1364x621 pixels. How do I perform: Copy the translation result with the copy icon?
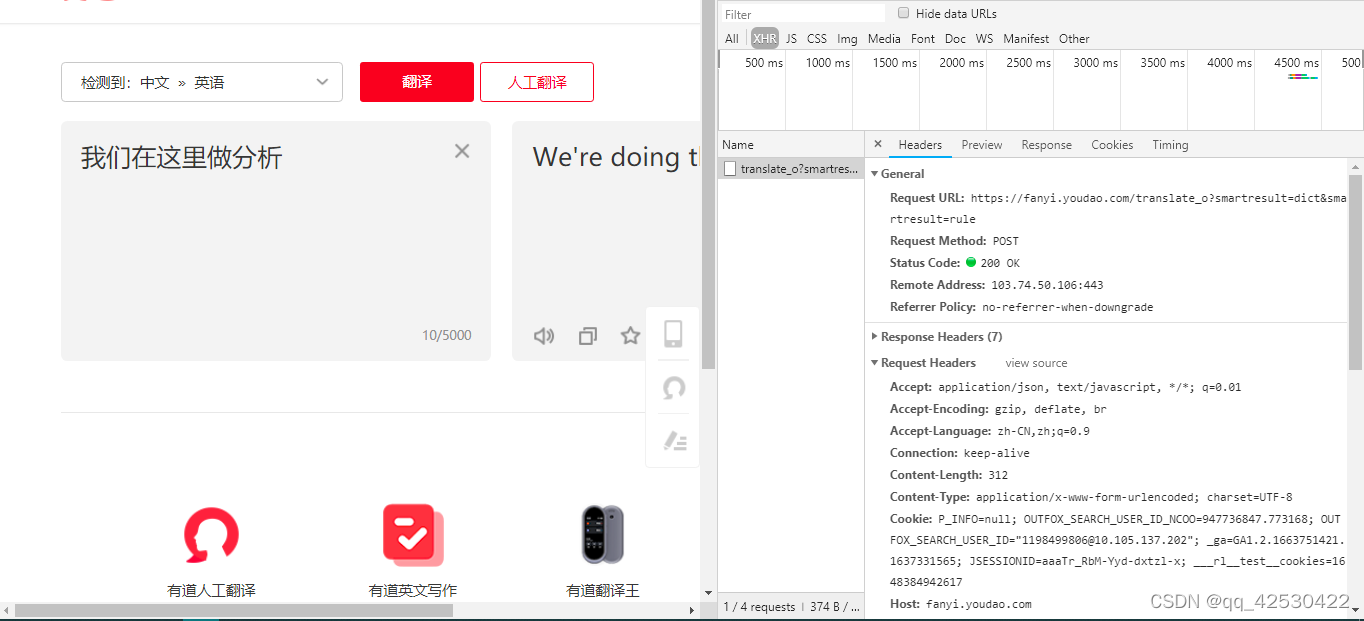point(588,336)
